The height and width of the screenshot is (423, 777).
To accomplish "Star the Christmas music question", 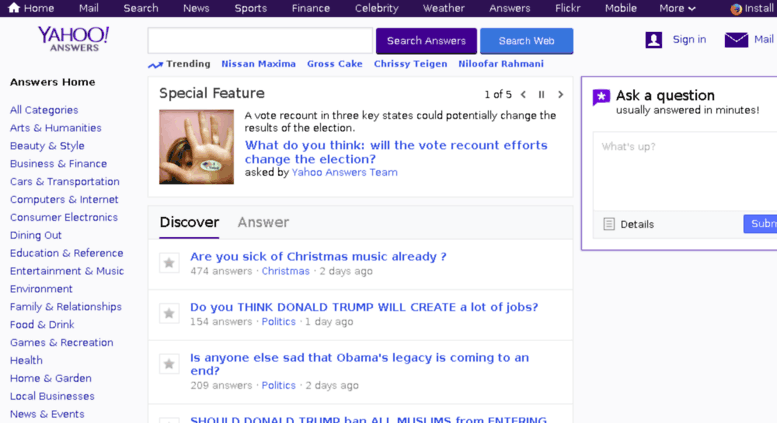I will 169,263.
